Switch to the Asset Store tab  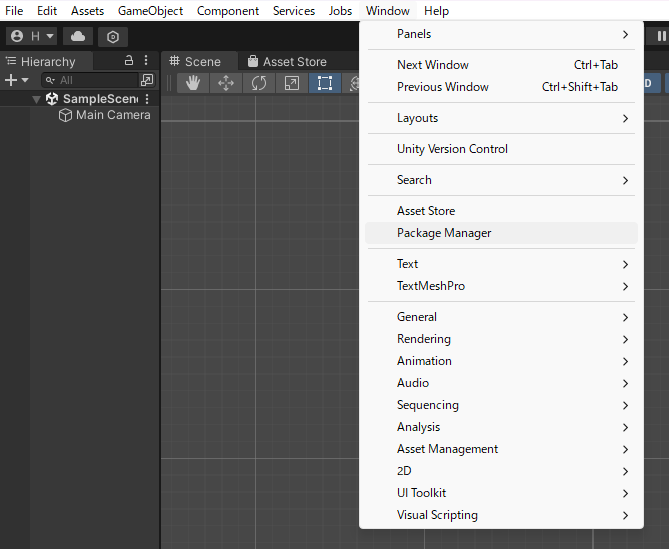pos(287,62)
